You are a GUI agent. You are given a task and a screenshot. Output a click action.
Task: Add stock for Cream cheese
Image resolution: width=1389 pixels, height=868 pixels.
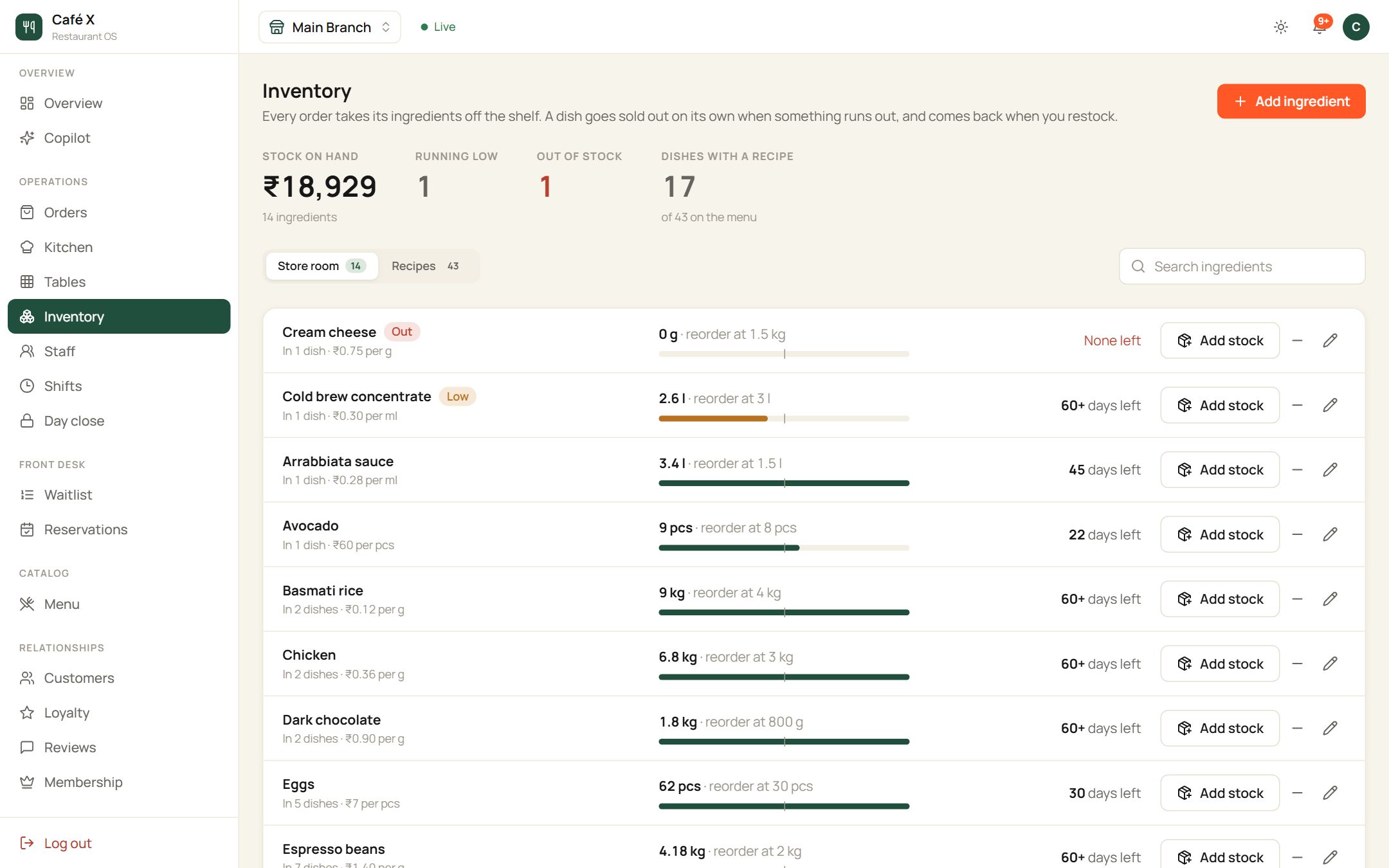(1220, 340)
